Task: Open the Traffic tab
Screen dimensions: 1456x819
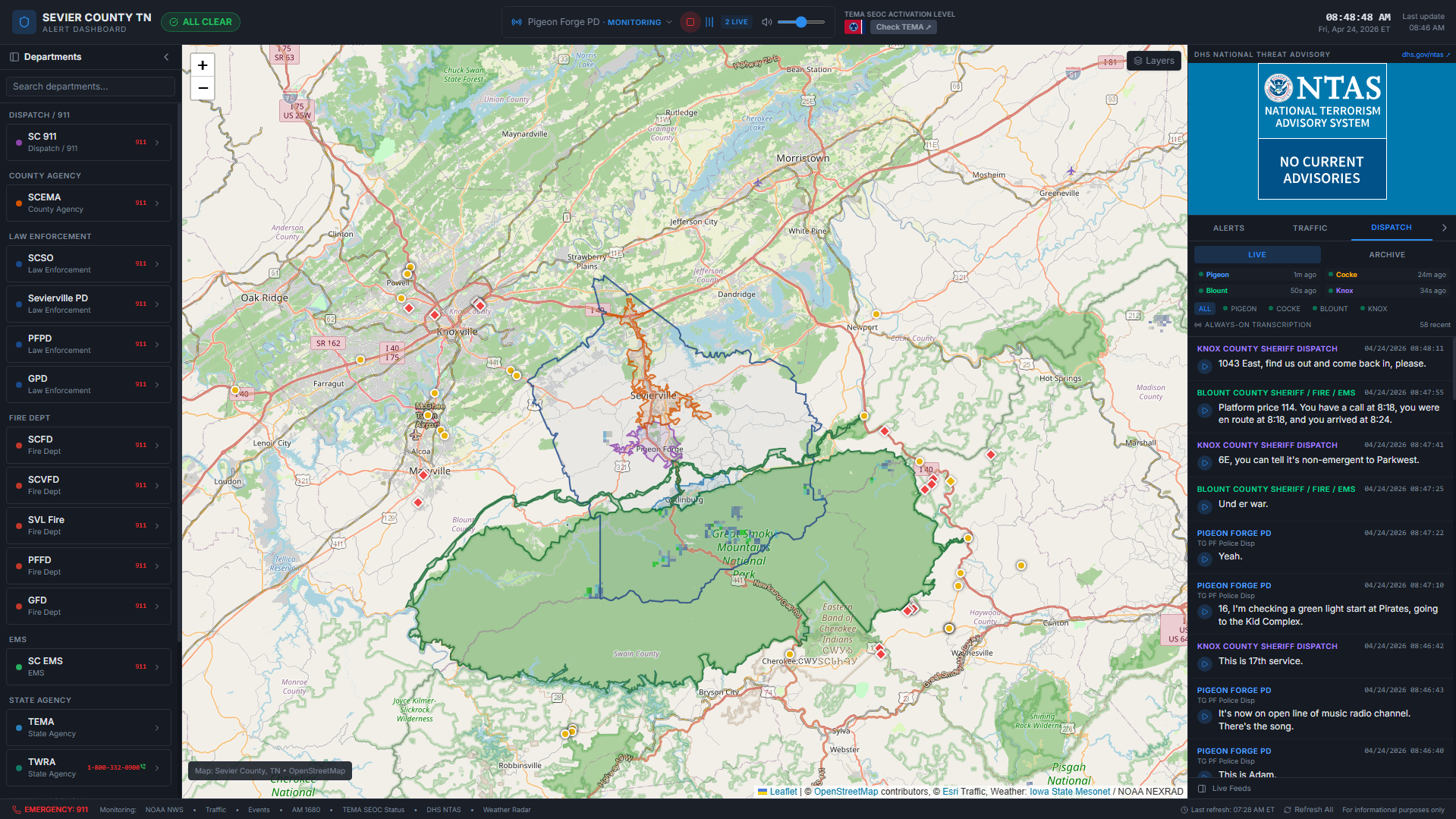Action: pyautogui.click(x=1310, y=228)
